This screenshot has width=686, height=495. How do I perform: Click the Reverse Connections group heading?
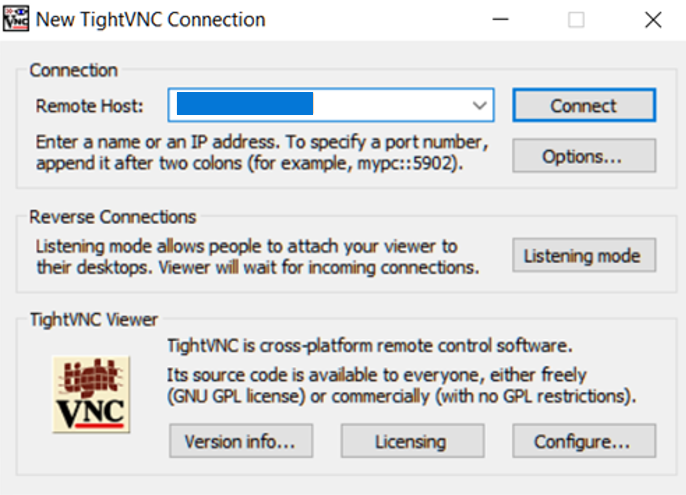pyautogui.click(x=113, y=217)
